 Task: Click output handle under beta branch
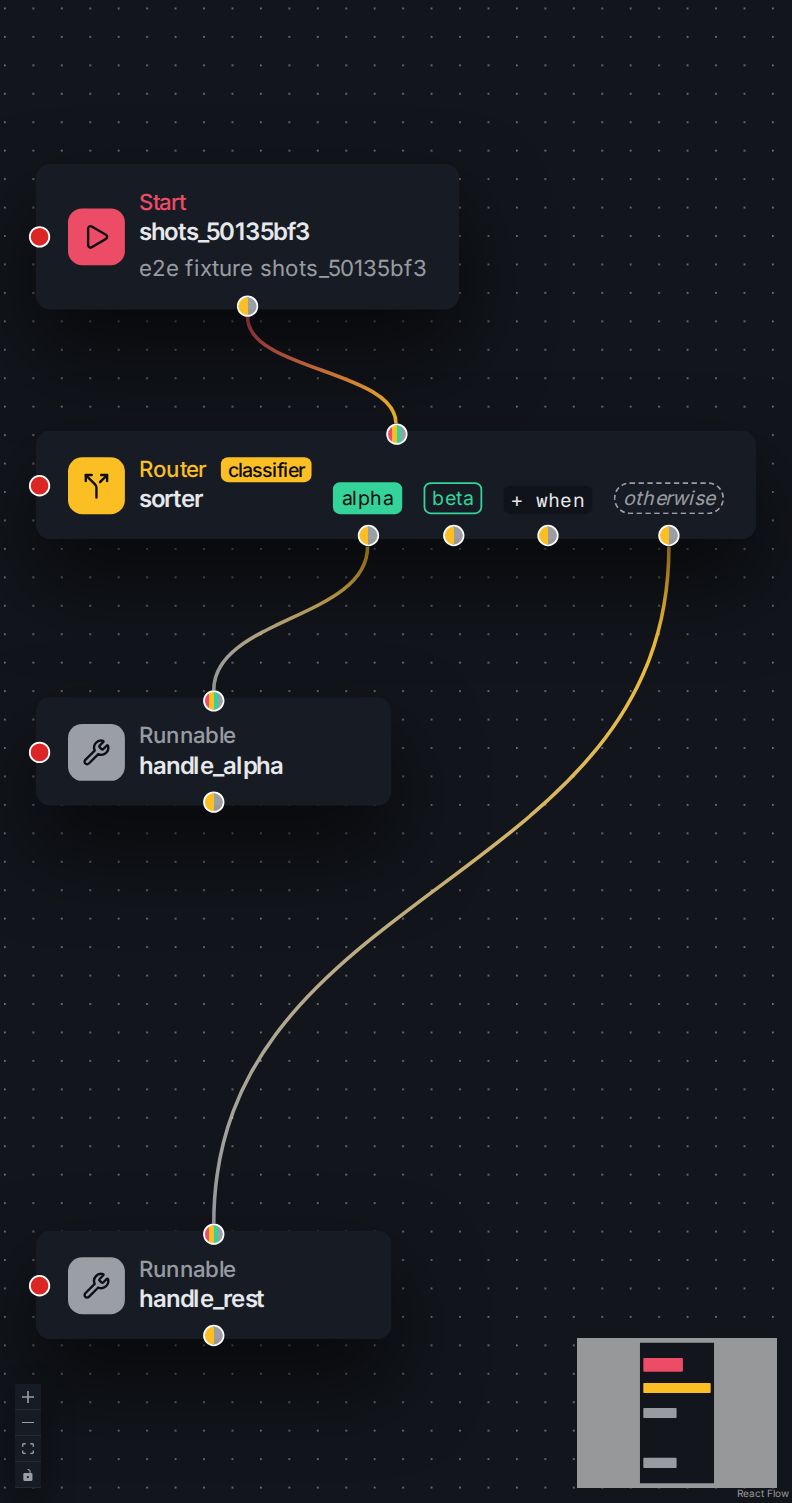point(454,535)
